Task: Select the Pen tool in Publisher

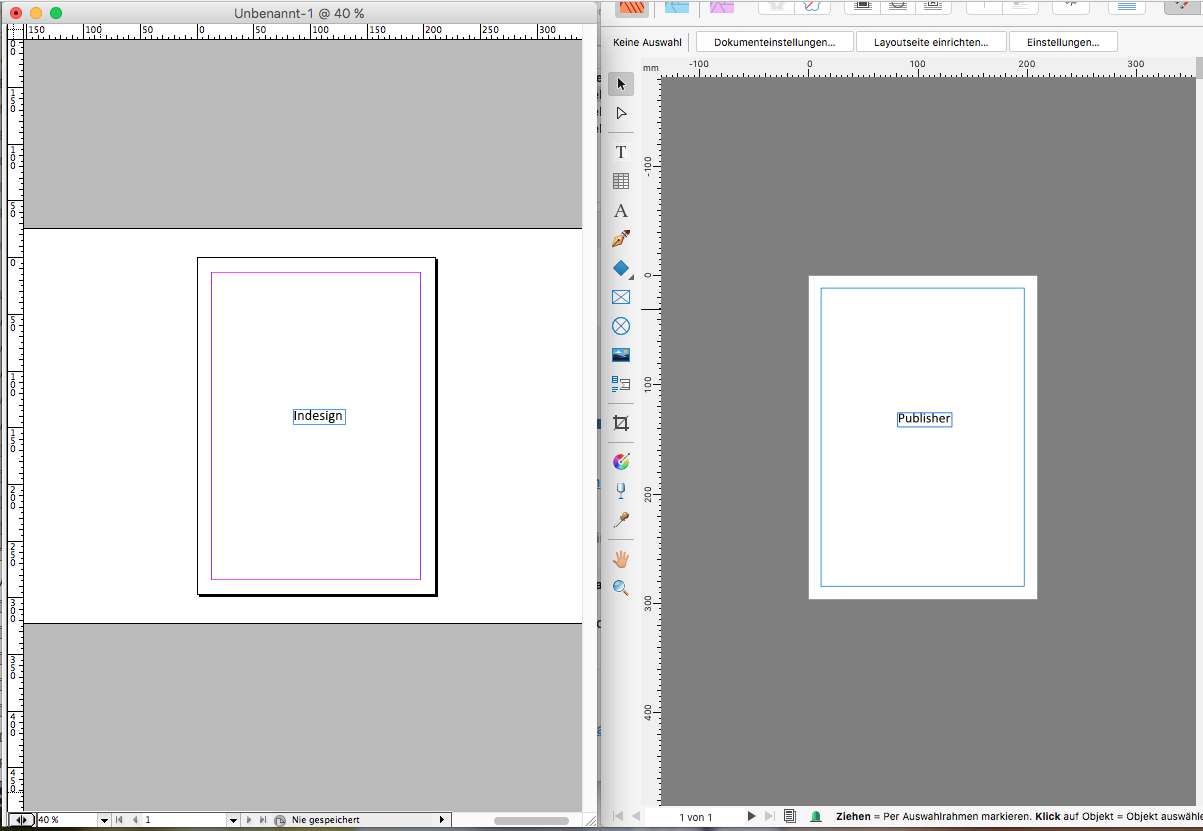Action: click(x=621, y=239)
